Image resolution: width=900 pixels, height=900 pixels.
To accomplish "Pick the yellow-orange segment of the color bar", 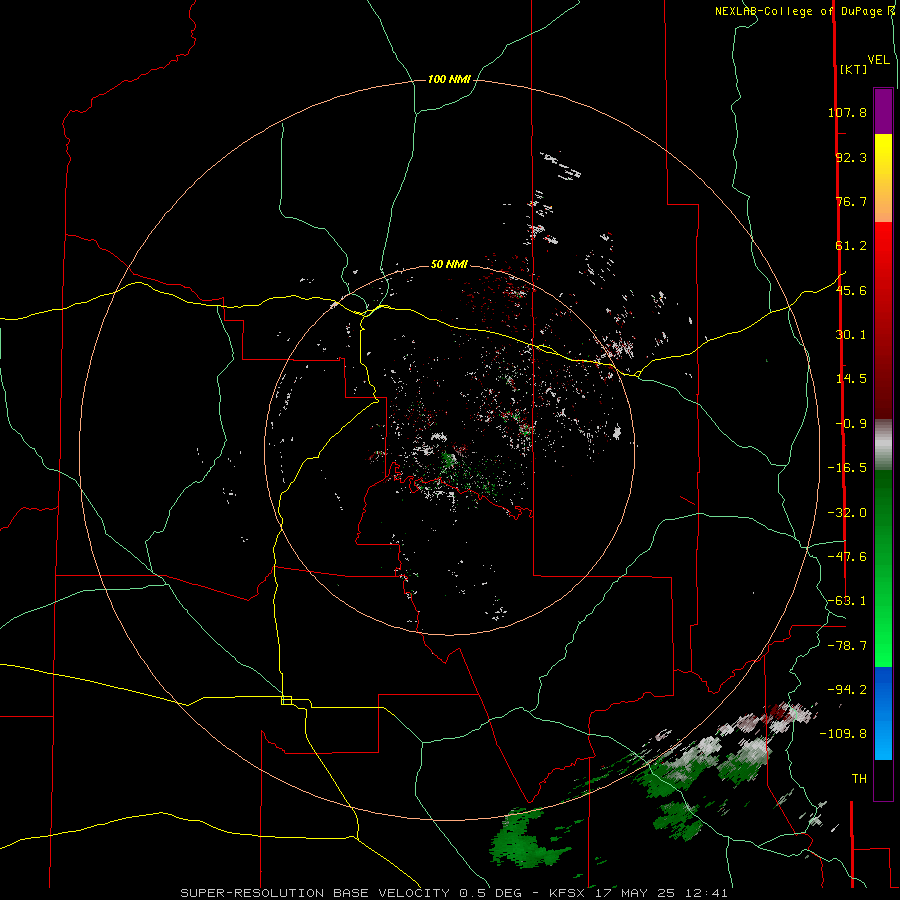I will click(x=883, y=178).
